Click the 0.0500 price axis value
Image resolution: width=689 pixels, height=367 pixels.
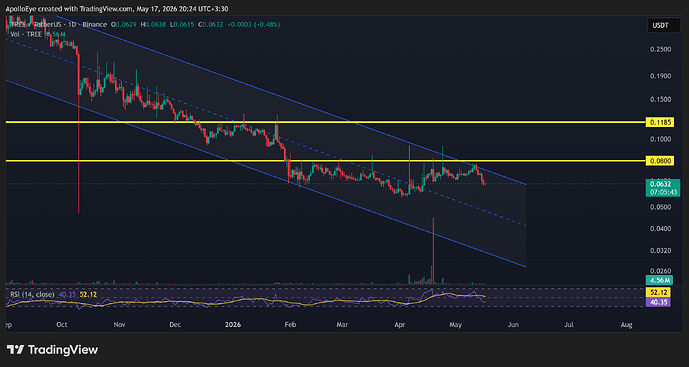coord(660,207)
